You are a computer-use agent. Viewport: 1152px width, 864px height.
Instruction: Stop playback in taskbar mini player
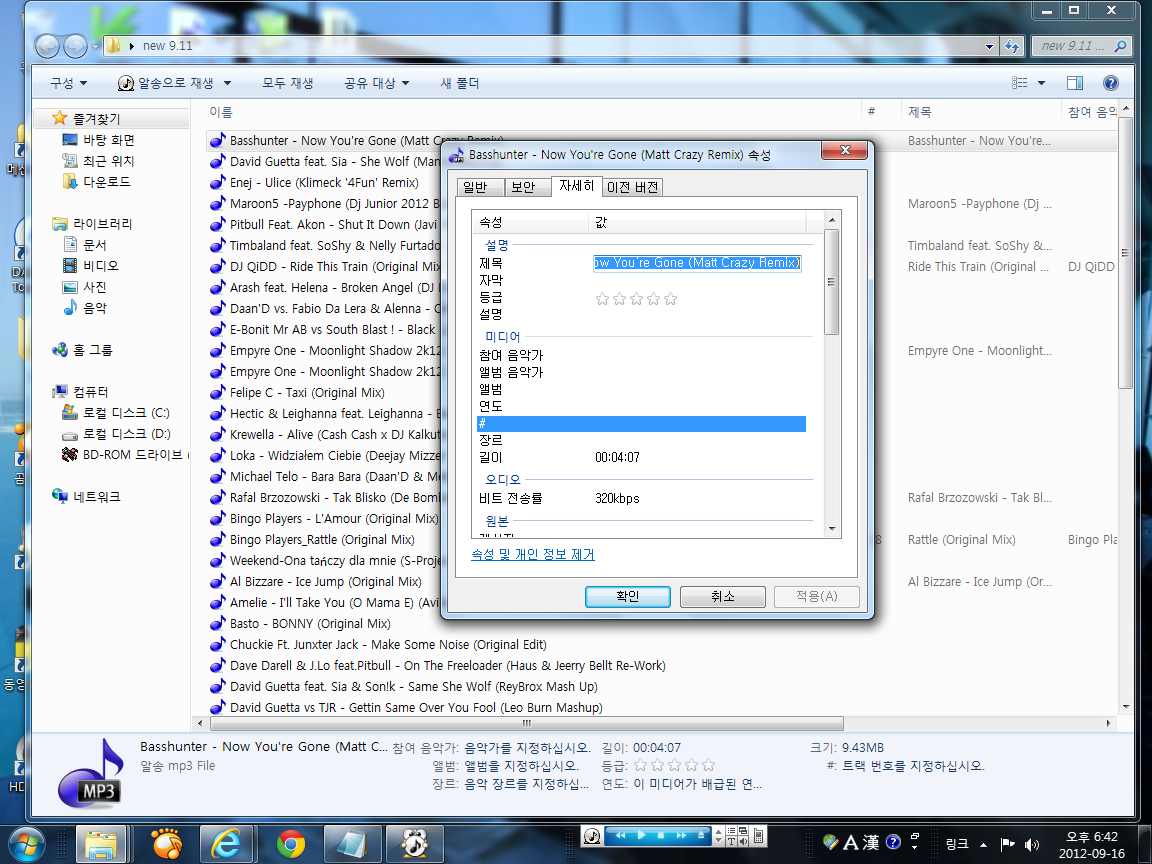(660, 835)
